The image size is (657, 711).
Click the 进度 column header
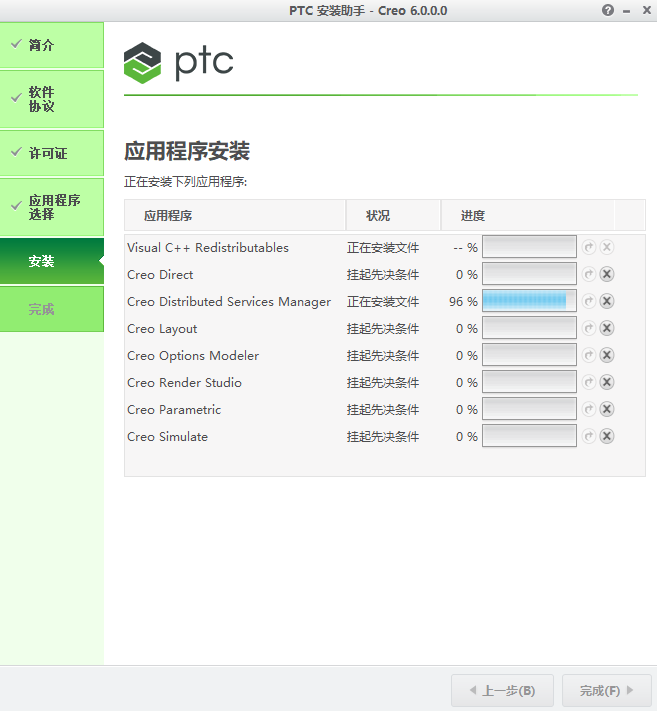(x=528, y=215)
